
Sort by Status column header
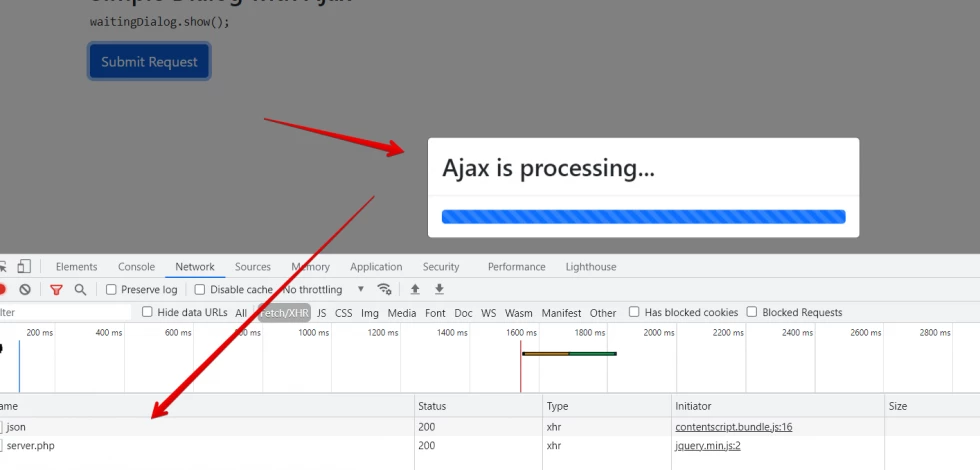tap(478, 406)
